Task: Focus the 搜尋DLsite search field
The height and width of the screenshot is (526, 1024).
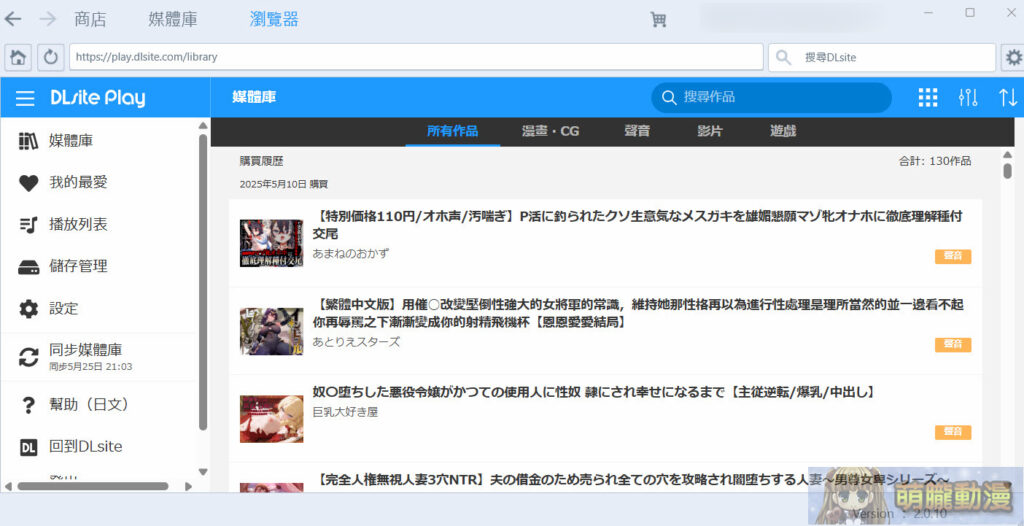Action: coord(882,58)
